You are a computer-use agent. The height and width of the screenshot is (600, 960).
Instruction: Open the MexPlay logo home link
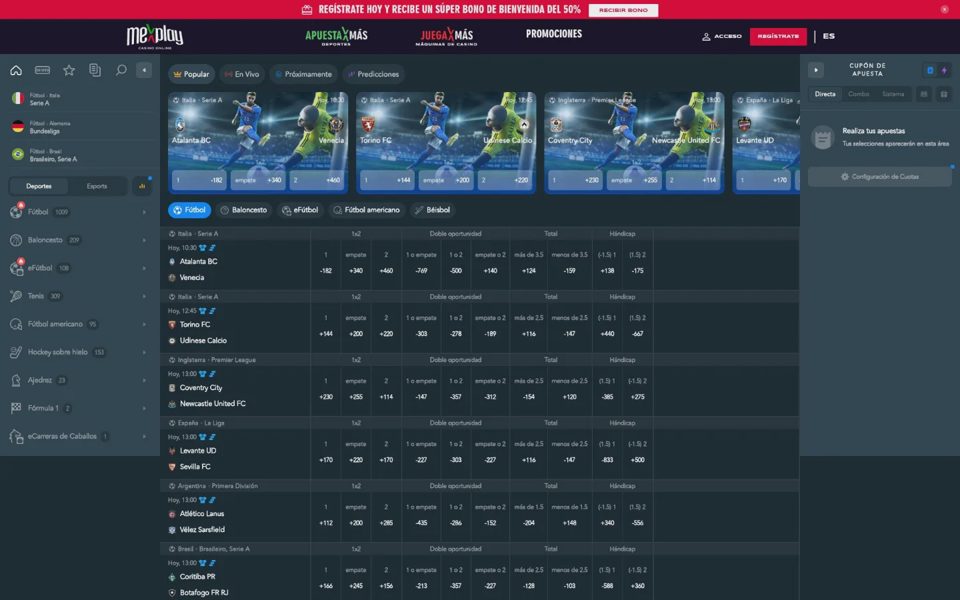[155, 36]
